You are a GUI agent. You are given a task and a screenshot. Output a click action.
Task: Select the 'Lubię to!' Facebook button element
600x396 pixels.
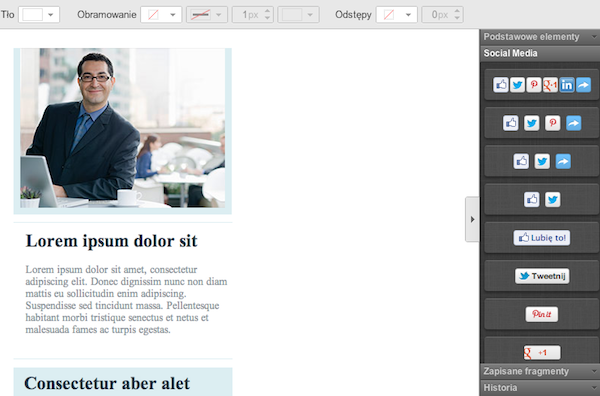(542, 238)
